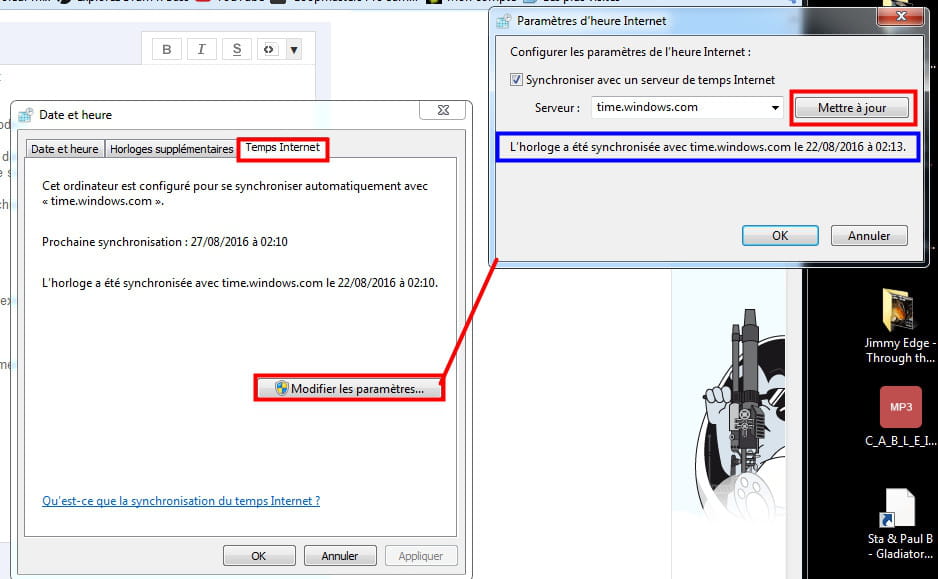This screenshot has height=579, width=938.
Task: Uncheck Synchroniser avec un serveur de temps Internet
Action: (x=517, y=80)
